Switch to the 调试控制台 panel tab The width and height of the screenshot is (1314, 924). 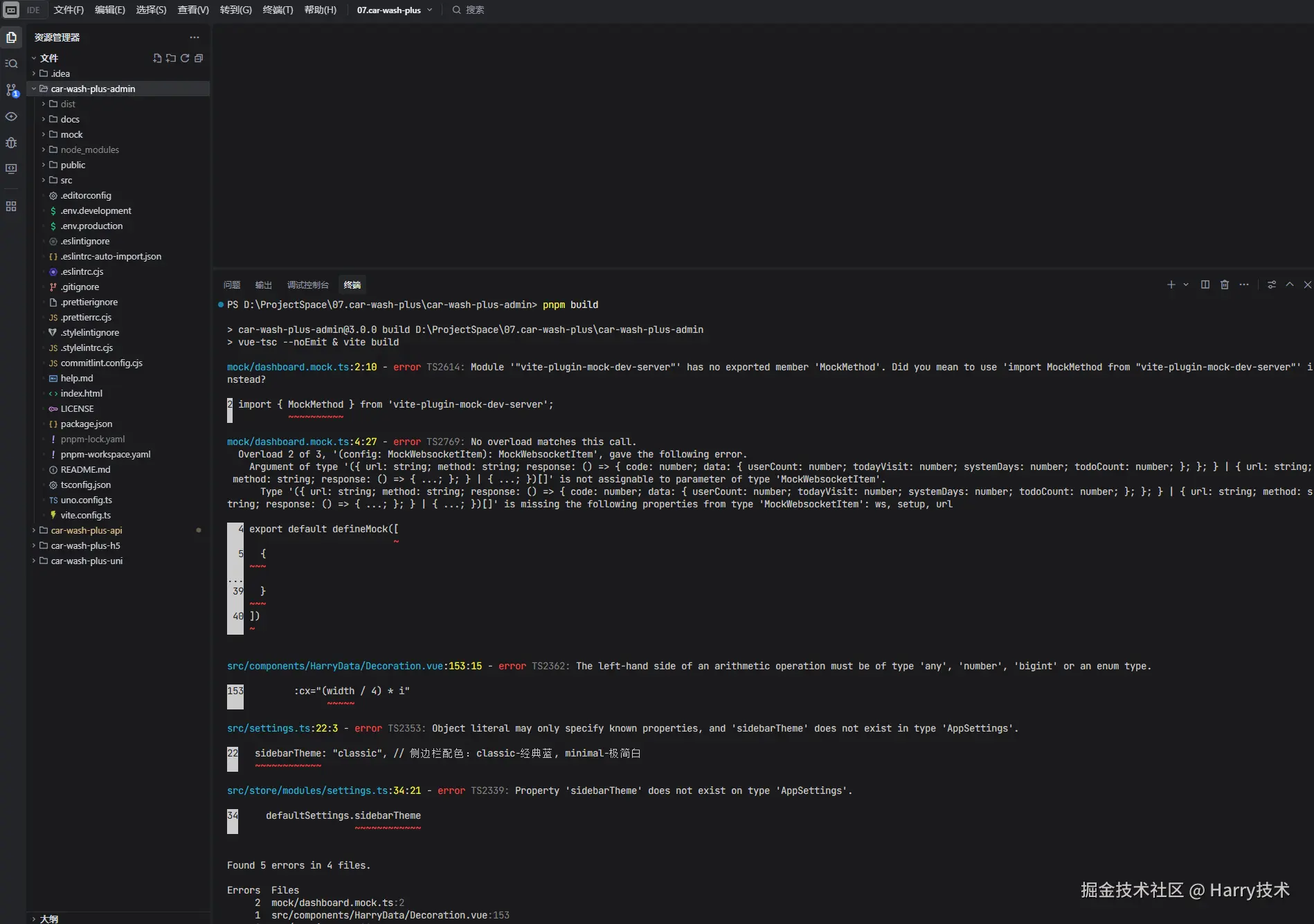point(308,284)
